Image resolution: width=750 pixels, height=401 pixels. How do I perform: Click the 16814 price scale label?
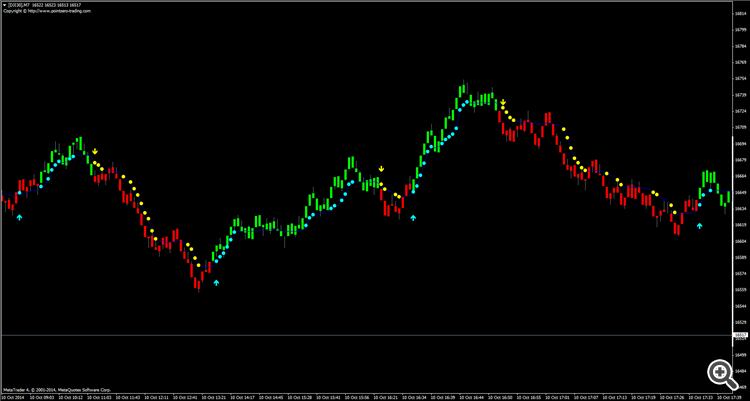tap(741, 14)
